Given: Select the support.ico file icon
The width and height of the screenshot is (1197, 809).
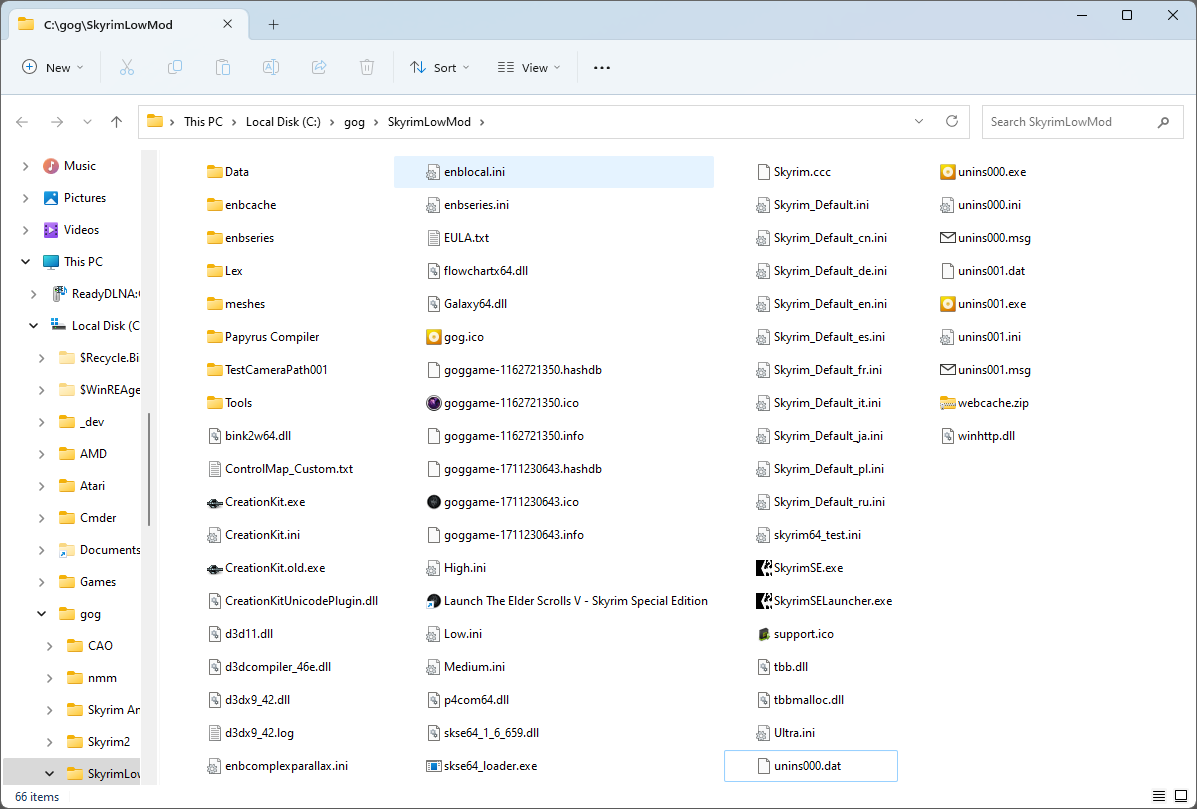Looking at the screenshot, I should tap(763, 634).
